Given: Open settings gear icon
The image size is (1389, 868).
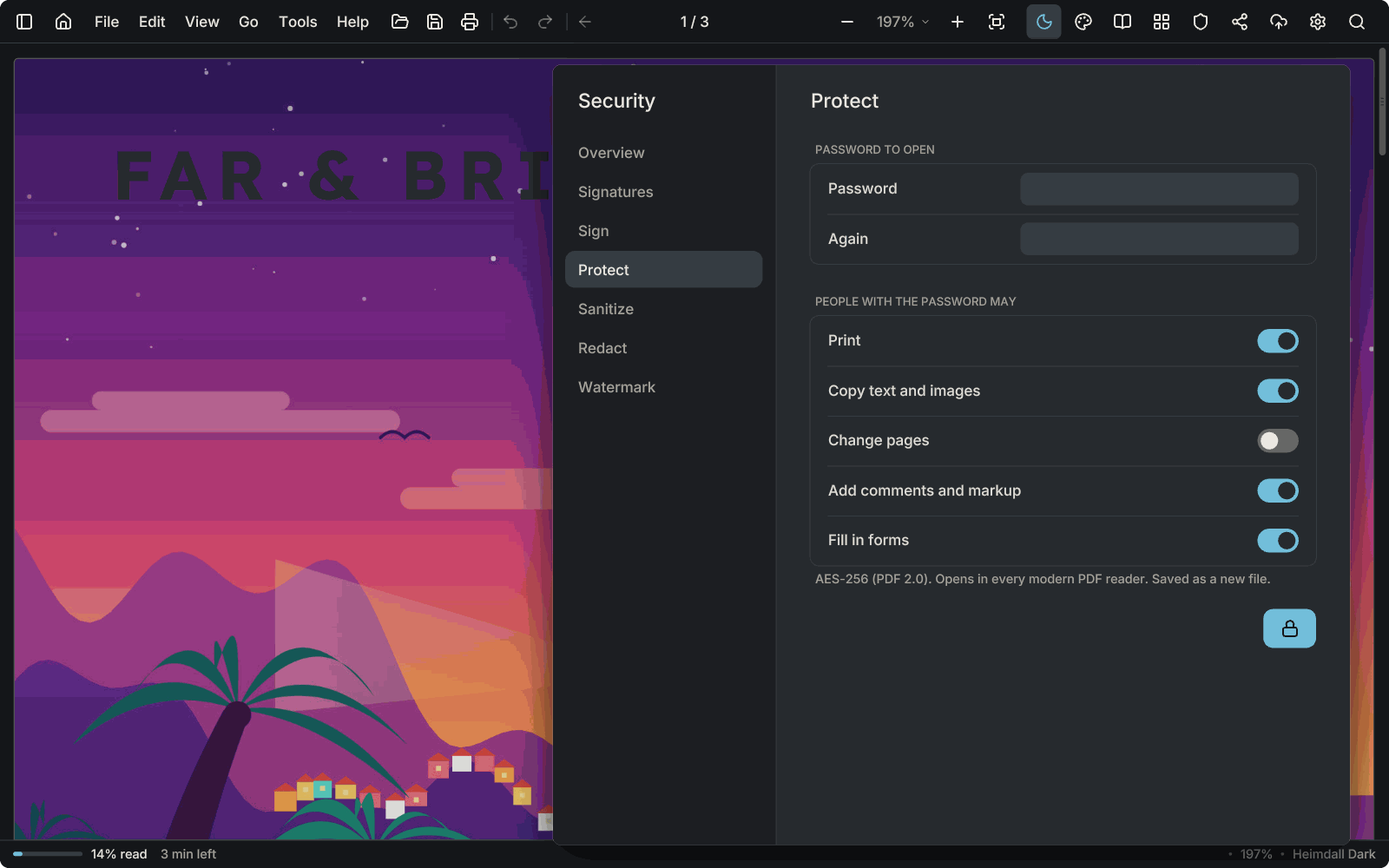Looking at the screenshot, I should [x=1318, y=22].
